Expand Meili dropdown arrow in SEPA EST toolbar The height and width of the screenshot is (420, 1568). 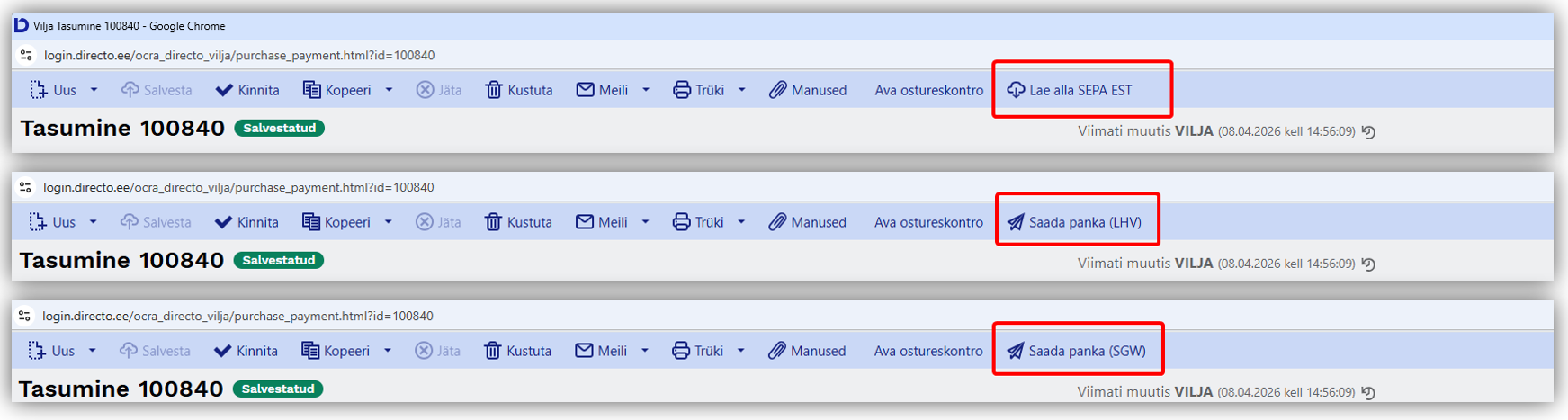pos(646,90)
